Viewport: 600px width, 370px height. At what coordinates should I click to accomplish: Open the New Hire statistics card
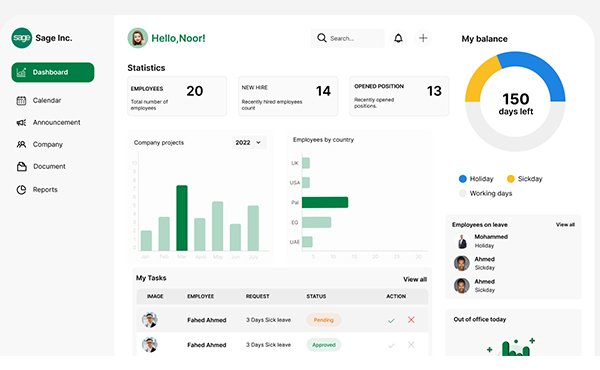pyautogui.click(x=288, y=96)
